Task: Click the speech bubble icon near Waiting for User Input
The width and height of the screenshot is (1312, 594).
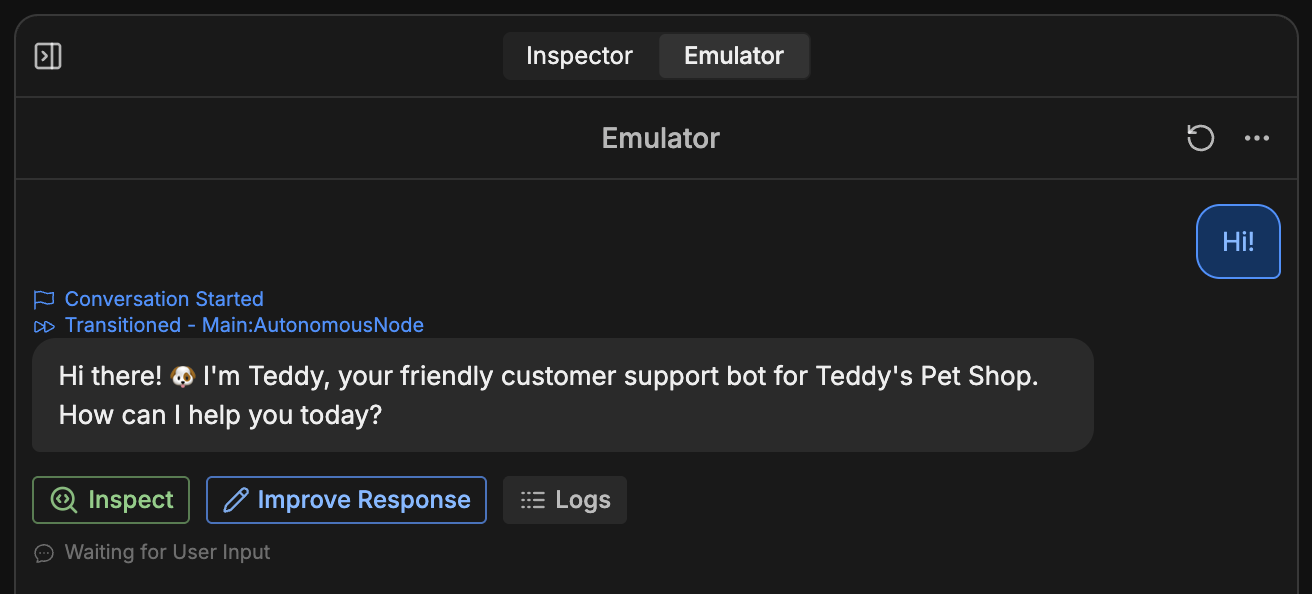Action: 43,552
